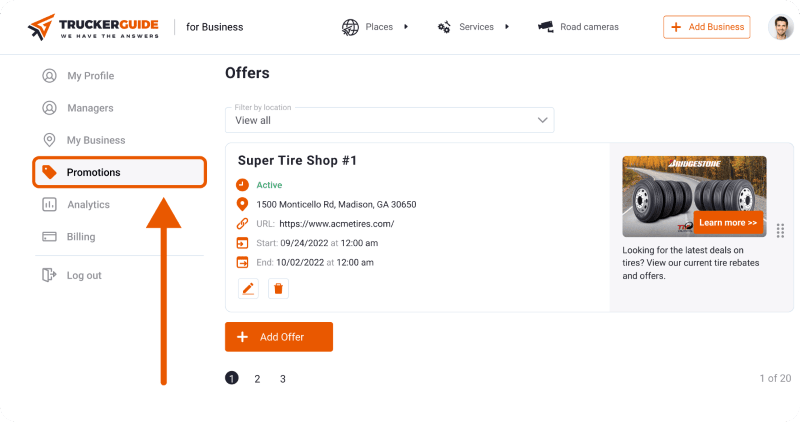This screenshot has width=800, height=422.
Task: Click the drag handle dots on offer card
Action: (780, 231)
